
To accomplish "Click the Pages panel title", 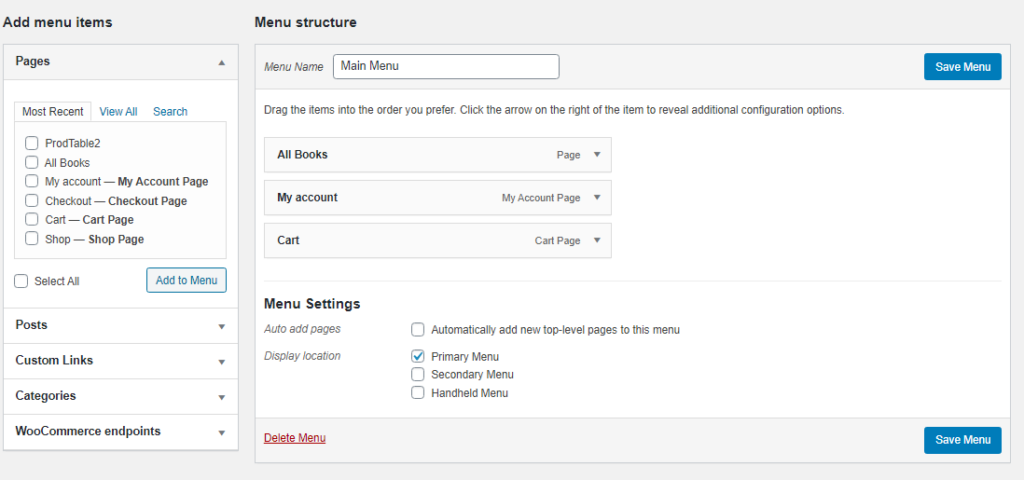I will 33,61.
